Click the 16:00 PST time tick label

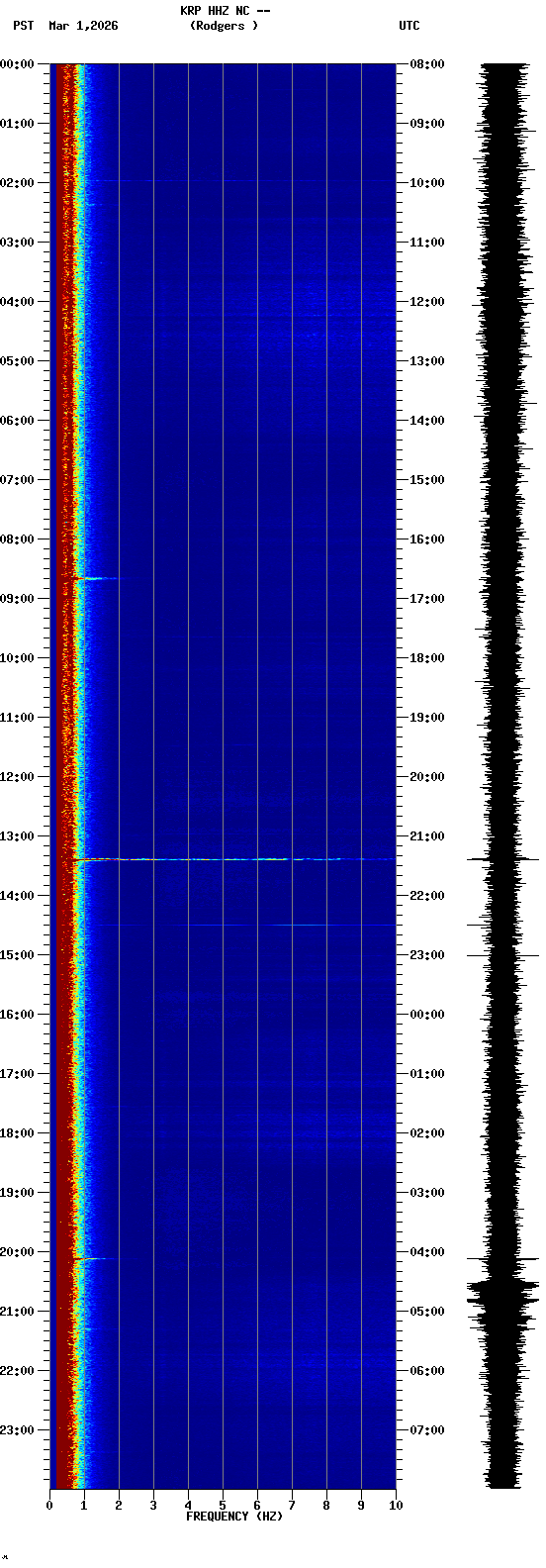click(x=17, y=1015)
